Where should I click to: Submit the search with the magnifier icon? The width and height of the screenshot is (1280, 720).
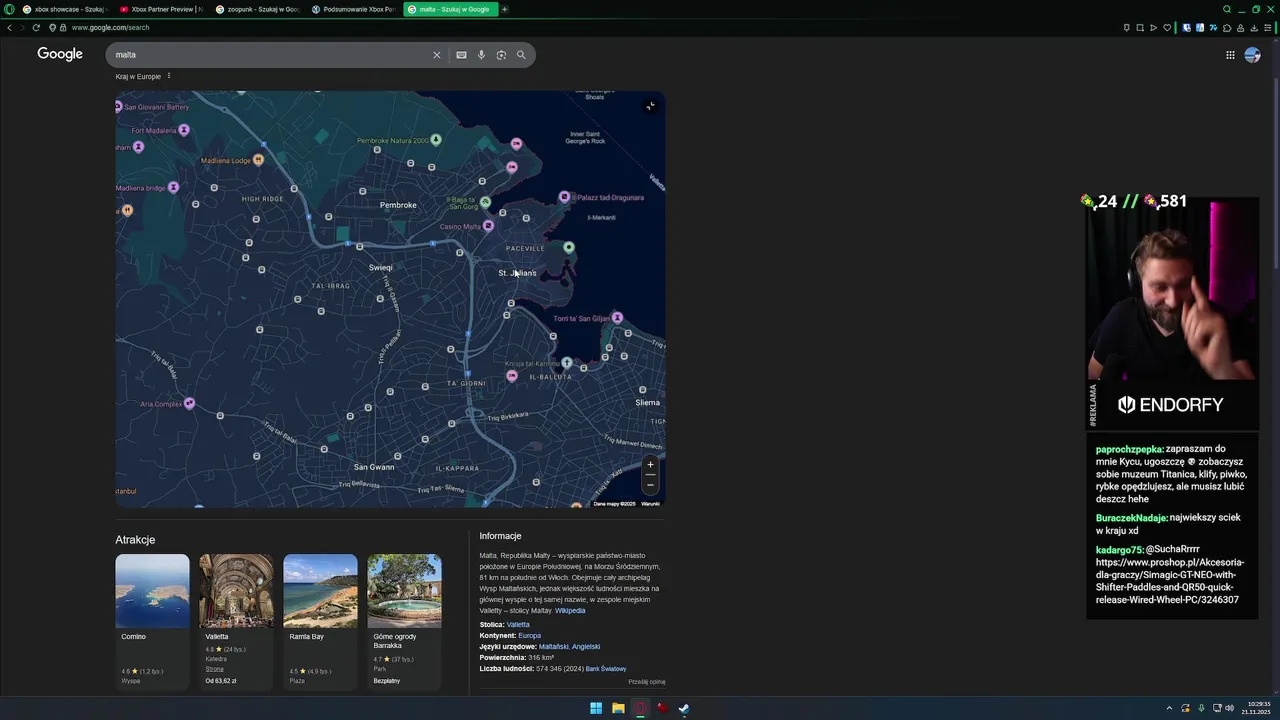coord(521,55)
